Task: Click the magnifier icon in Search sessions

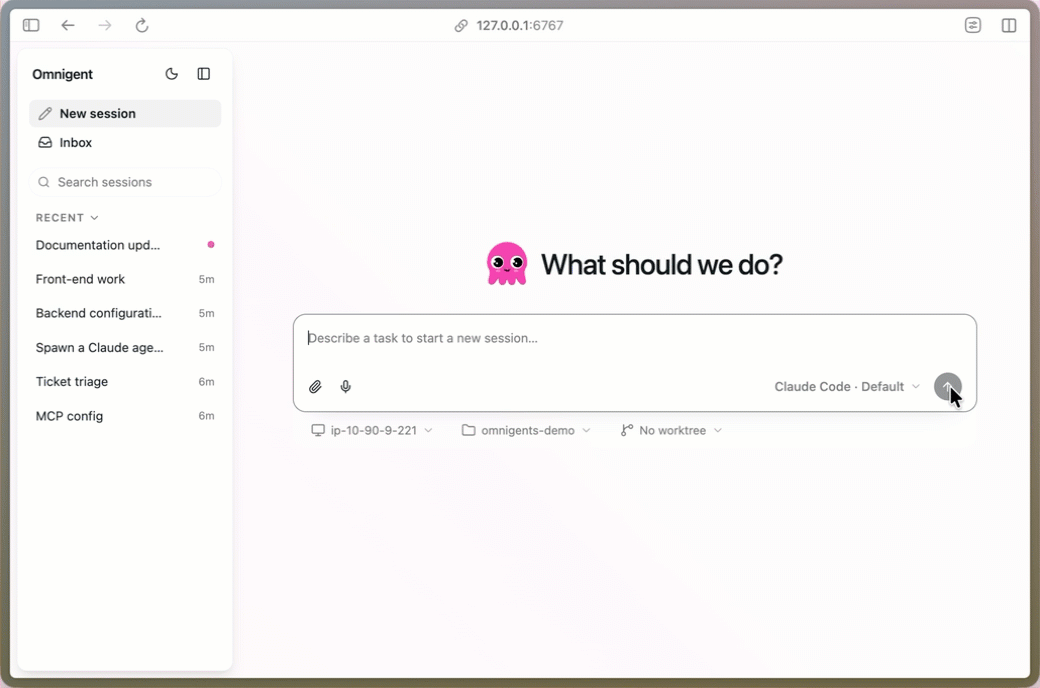Action: click(x=44, y=182)
